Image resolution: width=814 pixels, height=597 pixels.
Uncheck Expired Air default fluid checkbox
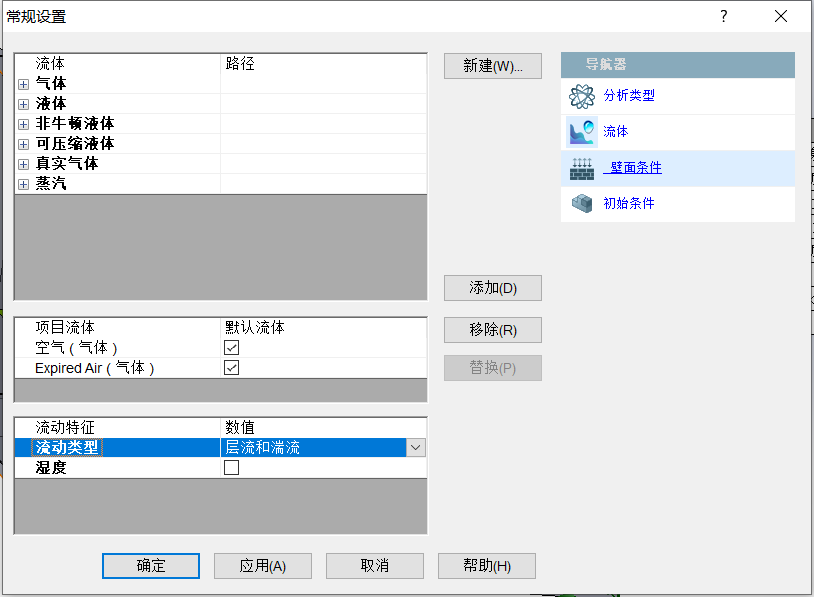(x=231, y=367)
